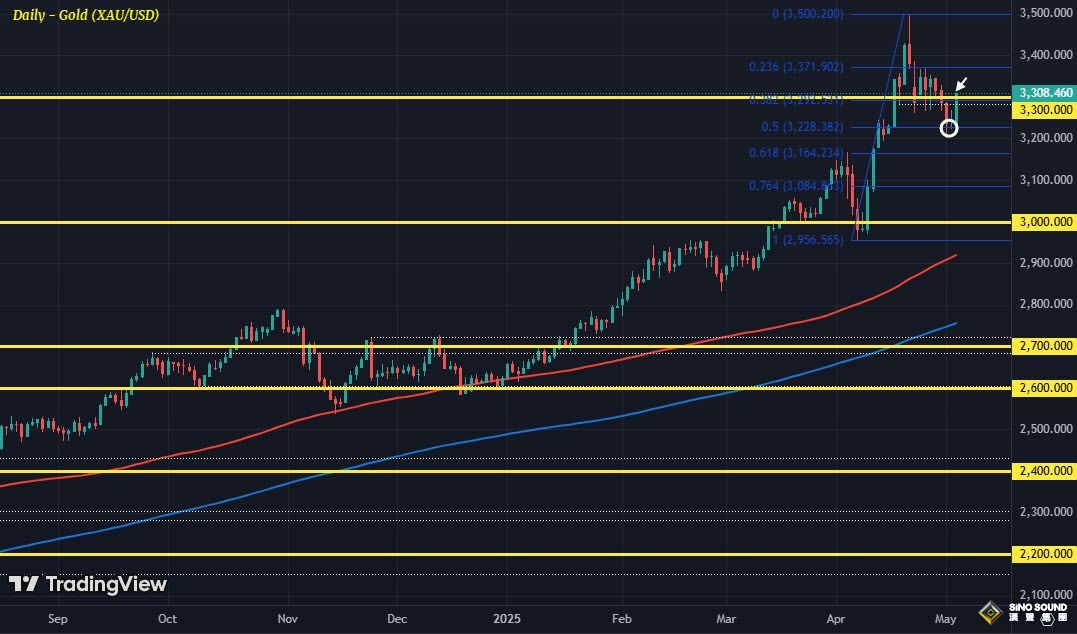Select the Nov marker on time axis
Viewport: 1077px width, 634px height.
pyautogui.click(x=288, y=619)
